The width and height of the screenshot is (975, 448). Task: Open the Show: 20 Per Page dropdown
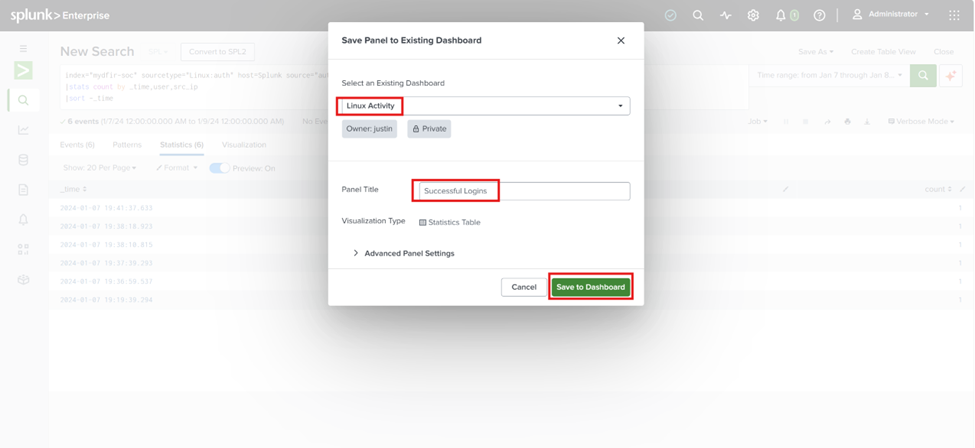(x=99, y=168)
